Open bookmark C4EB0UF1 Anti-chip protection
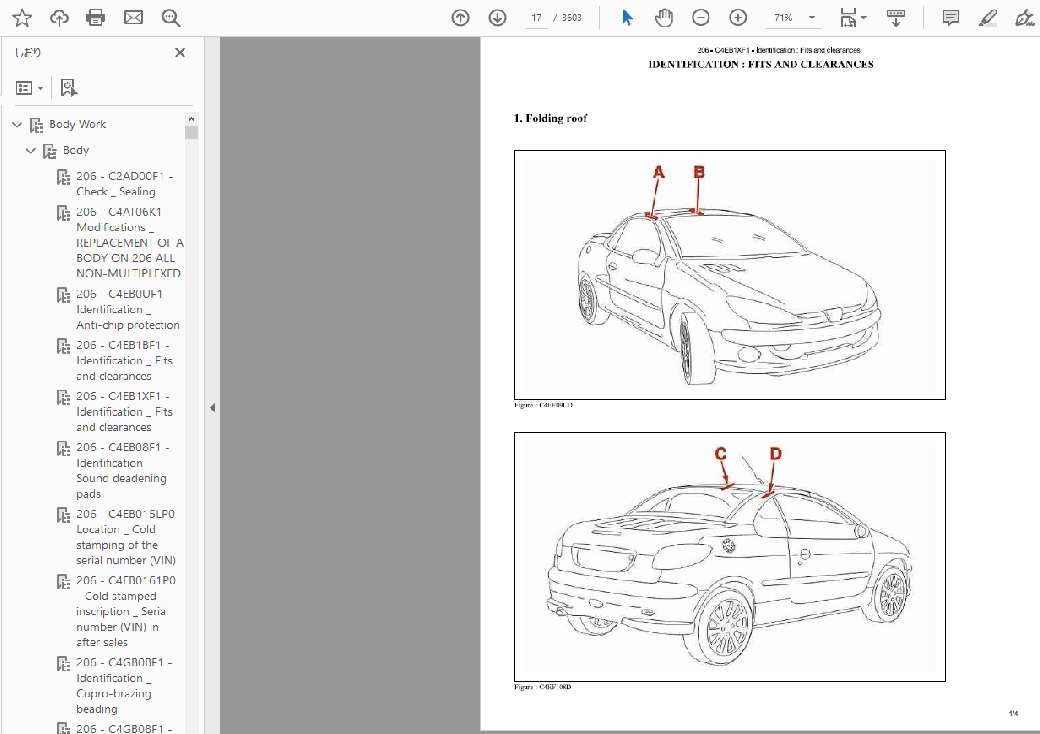 tap(127, 310)
